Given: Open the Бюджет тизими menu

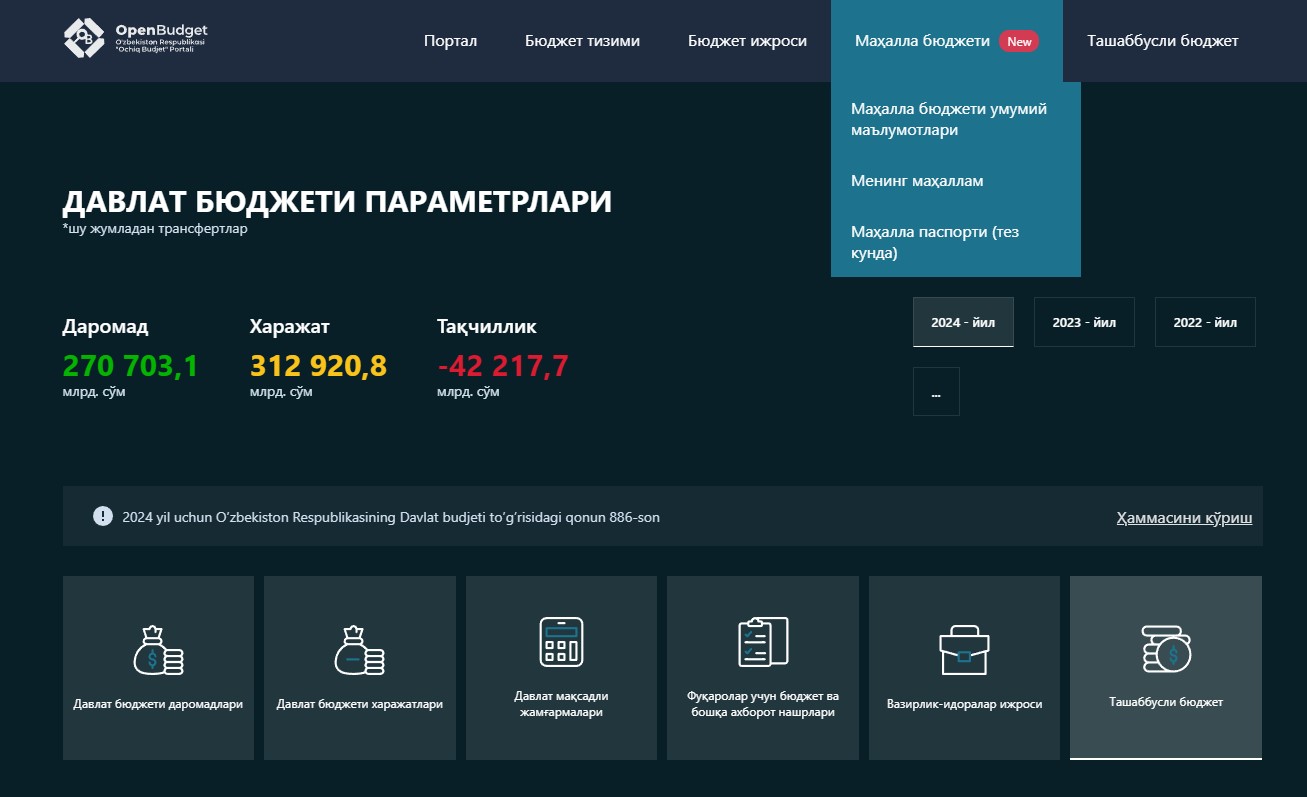Looking at the screenshot, I should point(582,41).
